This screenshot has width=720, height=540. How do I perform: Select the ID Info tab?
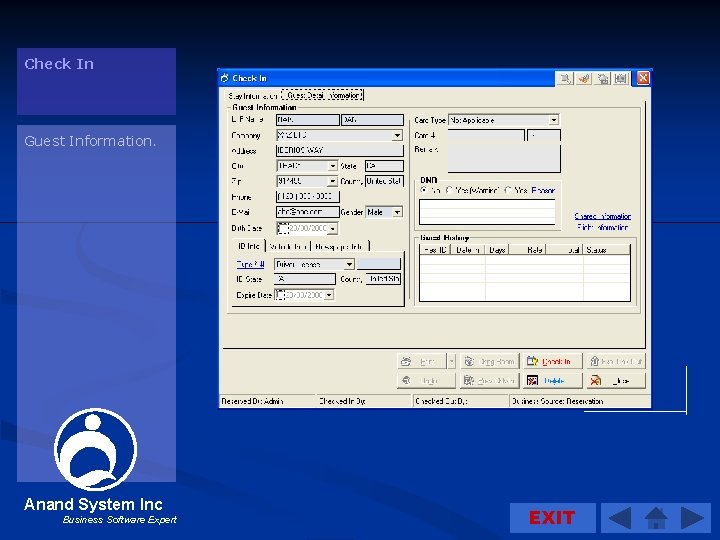[249, 246]
